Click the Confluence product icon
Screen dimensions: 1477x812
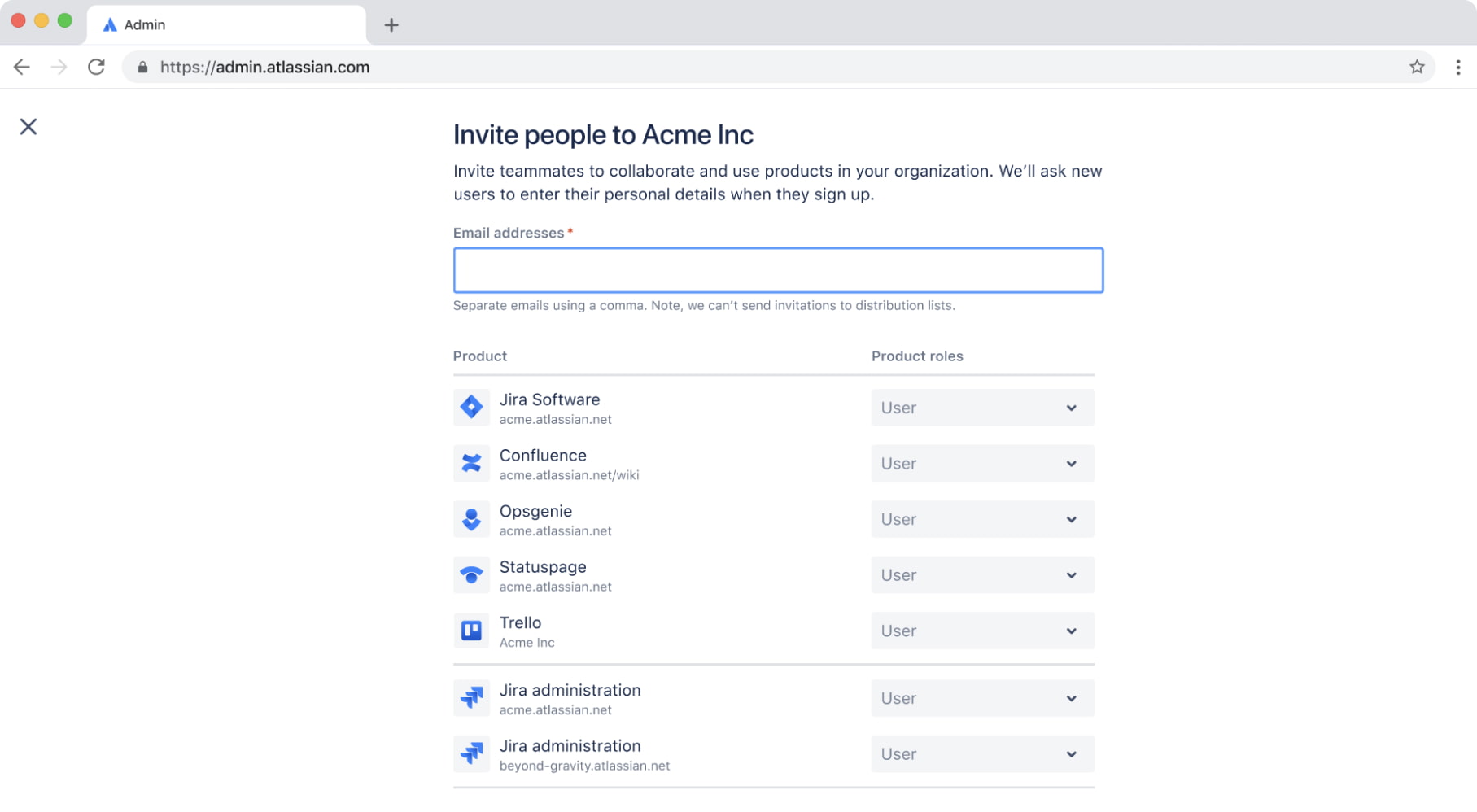pos(471,463)
